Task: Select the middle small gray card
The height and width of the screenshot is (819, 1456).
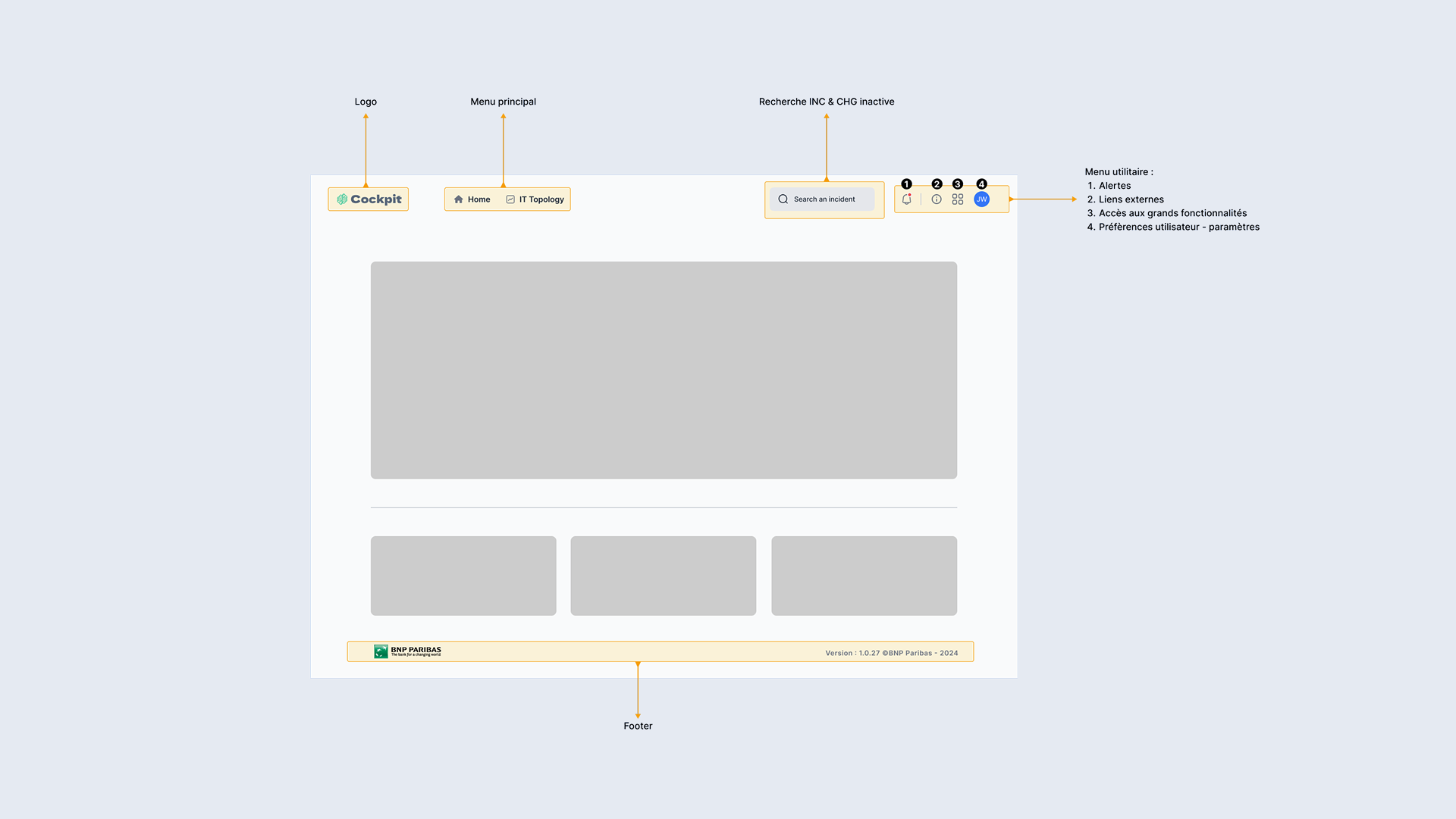Action: click(x=664, y=576)
